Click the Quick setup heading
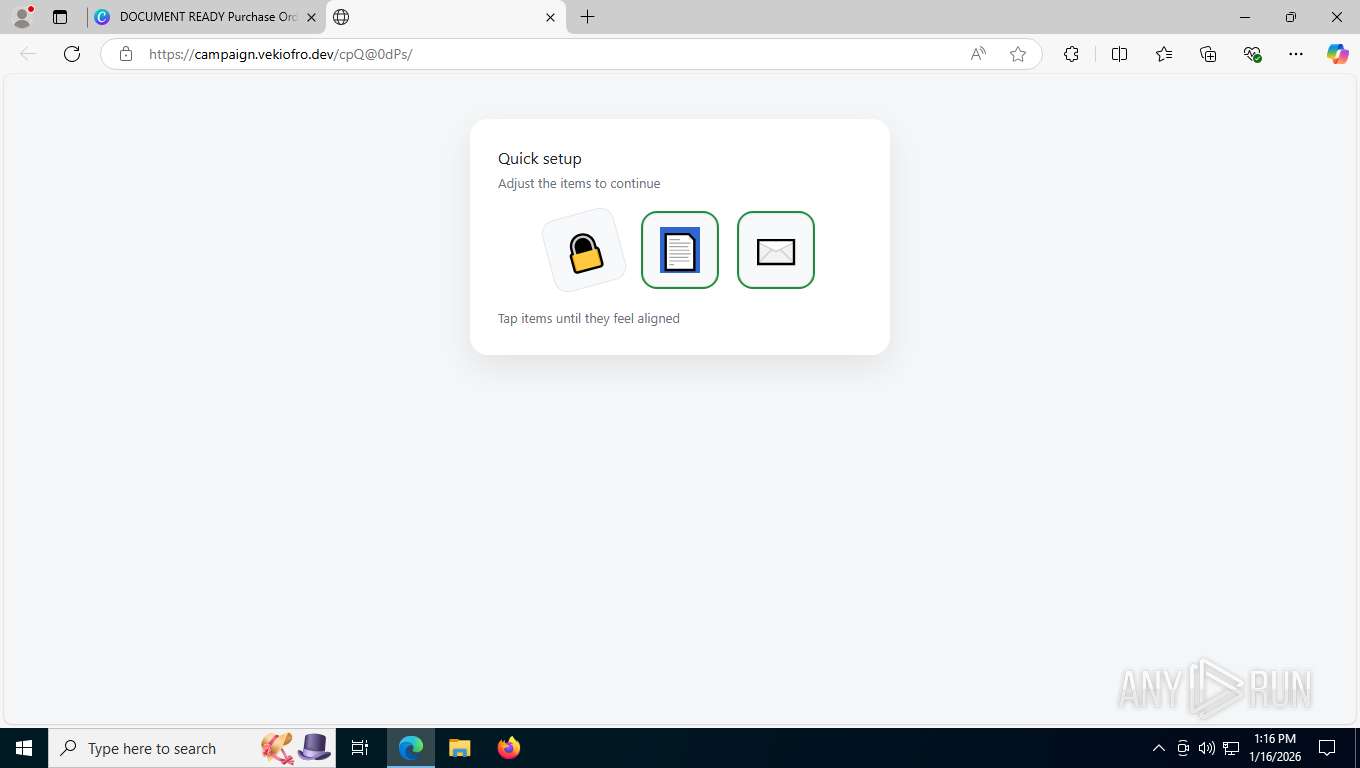Image resolution: width=1360 pixels, height=768 pixels. [540, 158]
